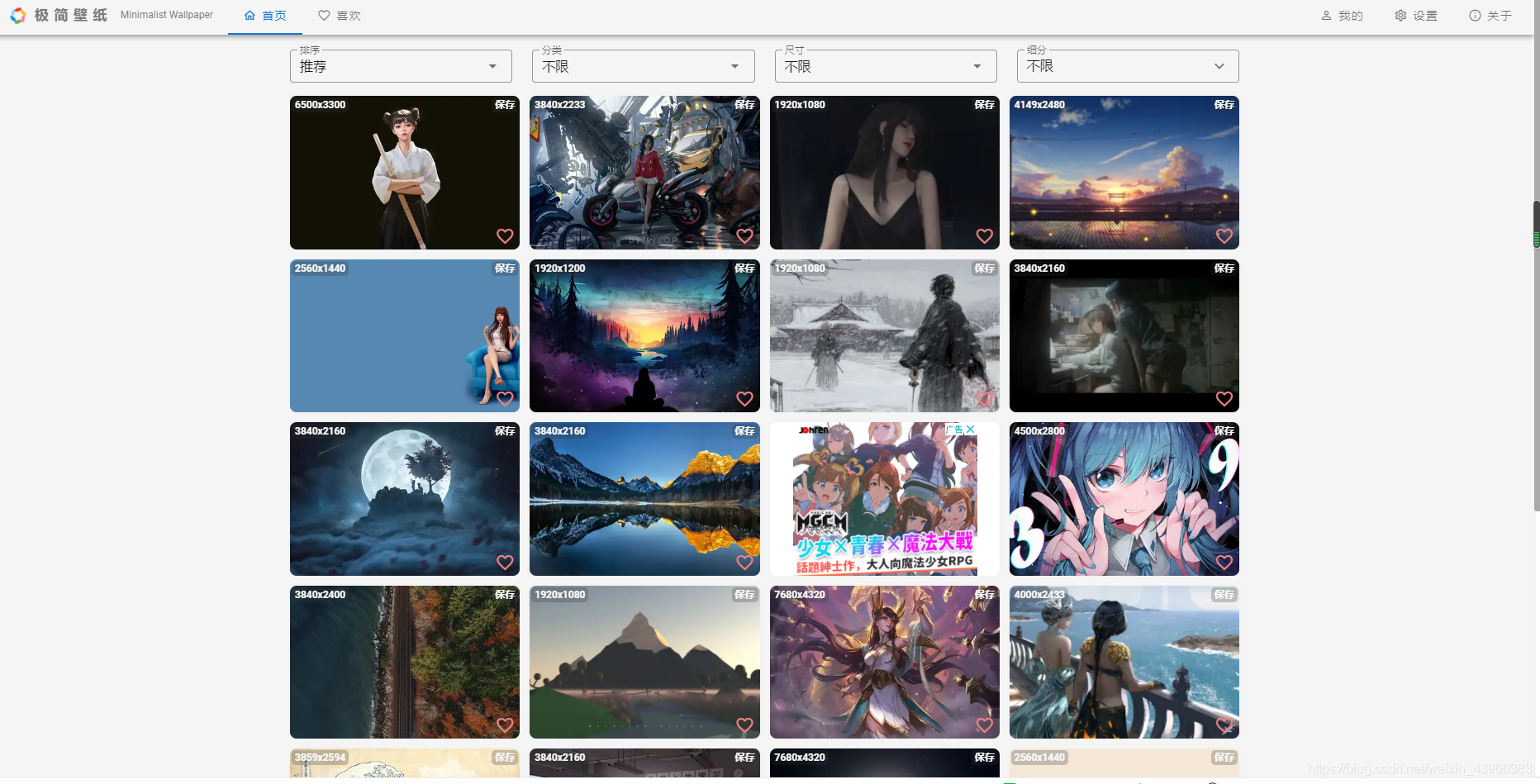Expand the 尺寸 size dropdown

pos(886,66)
